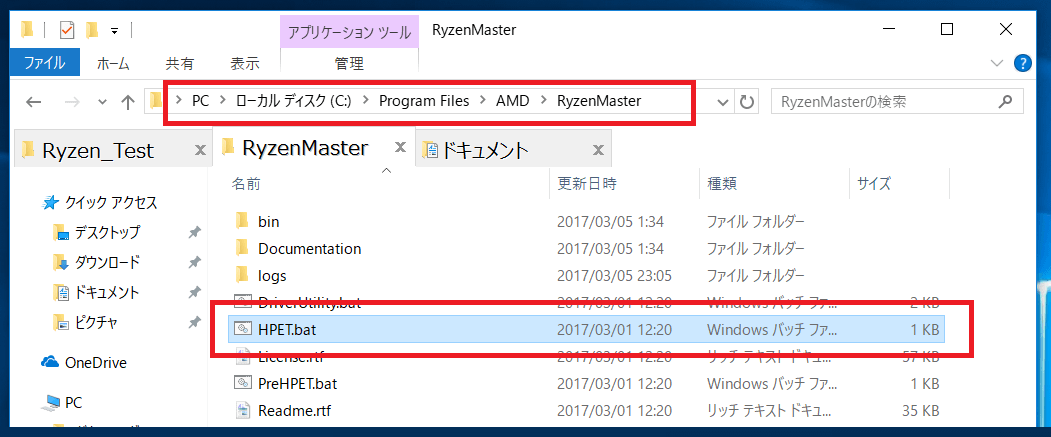Open the recent locations dropdown arrow
Viewport: 1051px width, 437px height.
point(103,103)
